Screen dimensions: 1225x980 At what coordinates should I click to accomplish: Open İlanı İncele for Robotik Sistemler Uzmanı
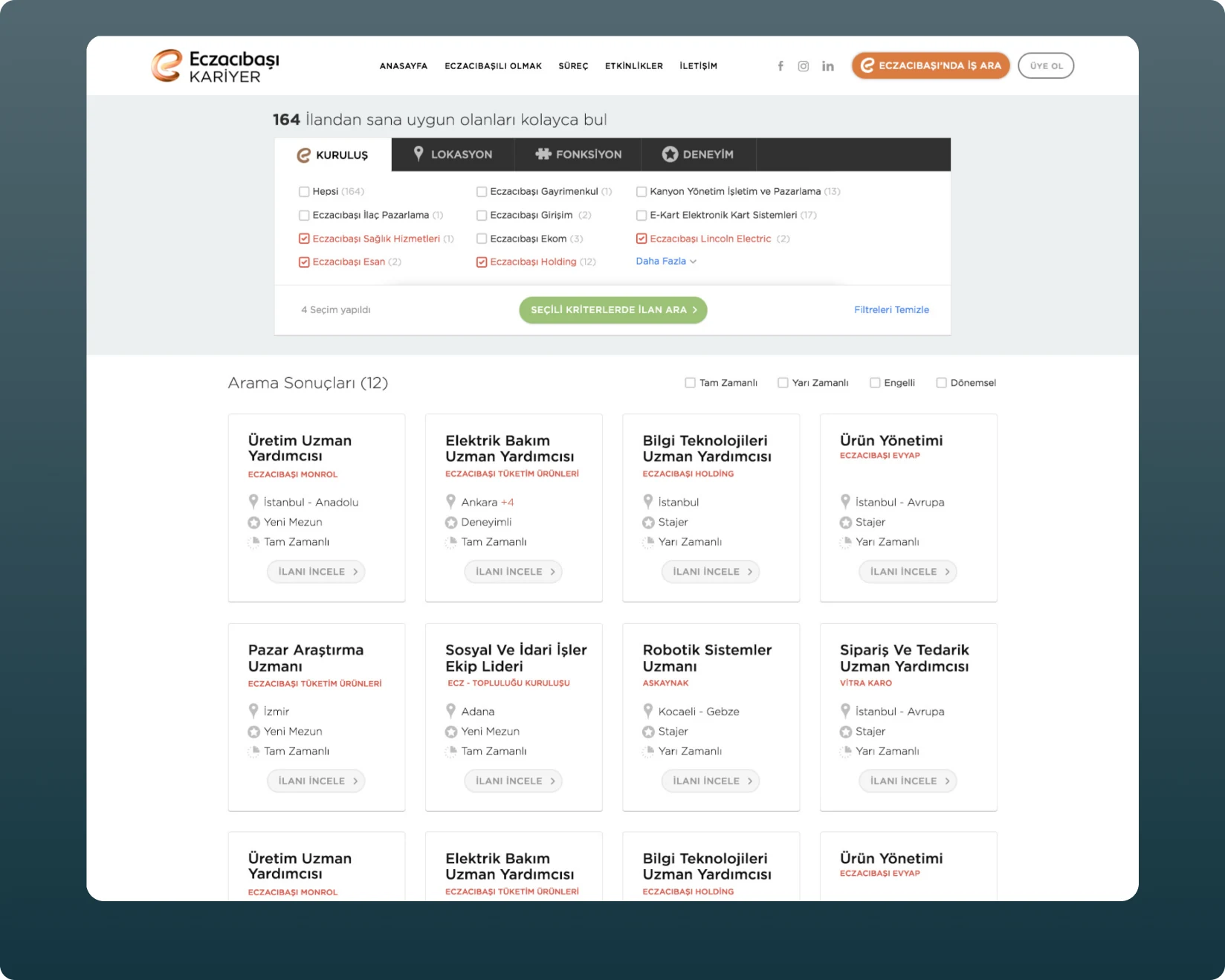tap(711, 781)
